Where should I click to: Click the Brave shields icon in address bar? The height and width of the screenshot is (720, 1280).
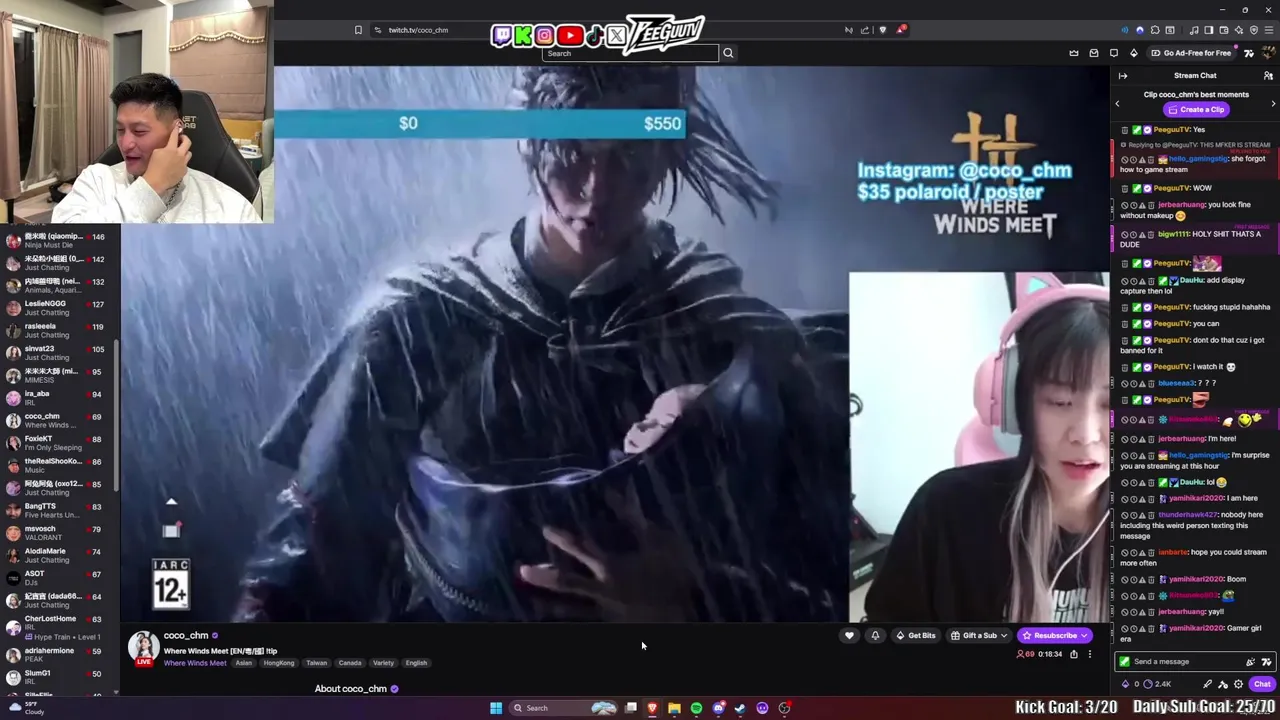(x=882, y=30)
